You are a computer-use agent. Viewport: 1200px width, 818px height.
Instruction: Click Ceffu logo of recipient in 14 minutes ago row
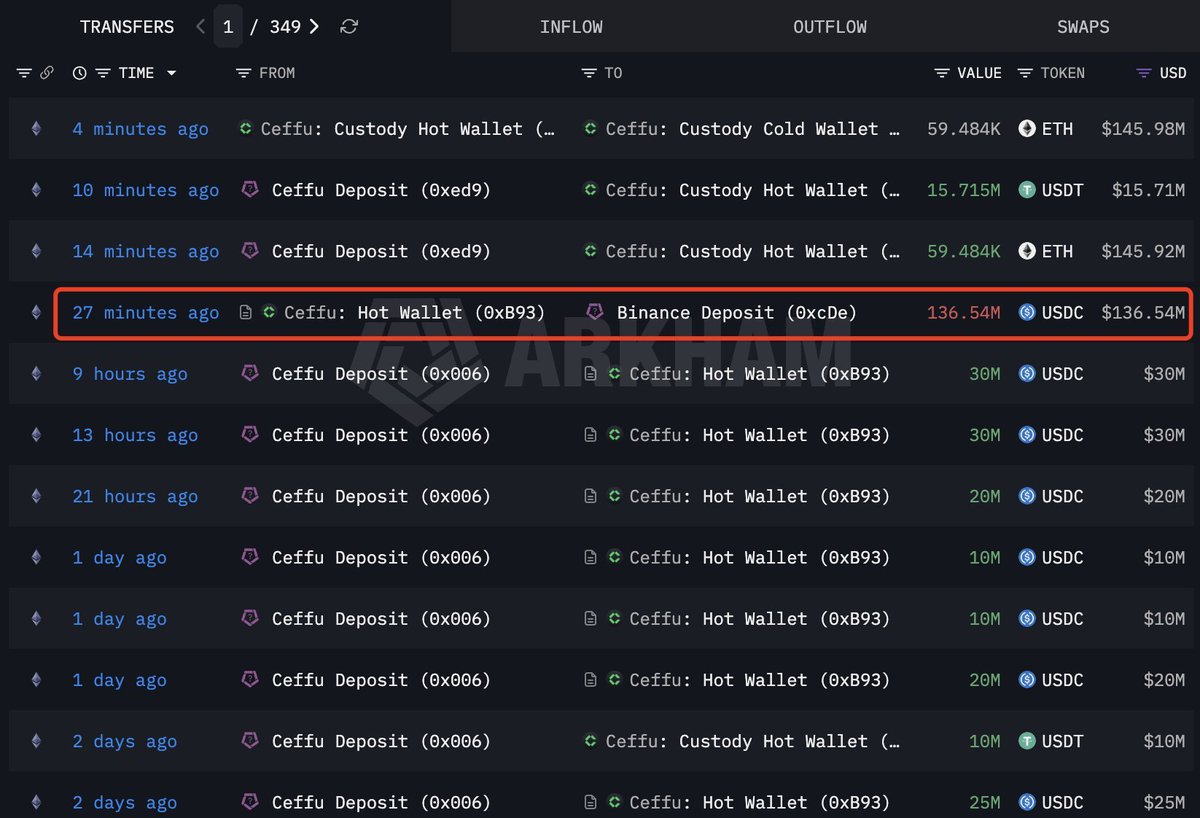point(591,250)
